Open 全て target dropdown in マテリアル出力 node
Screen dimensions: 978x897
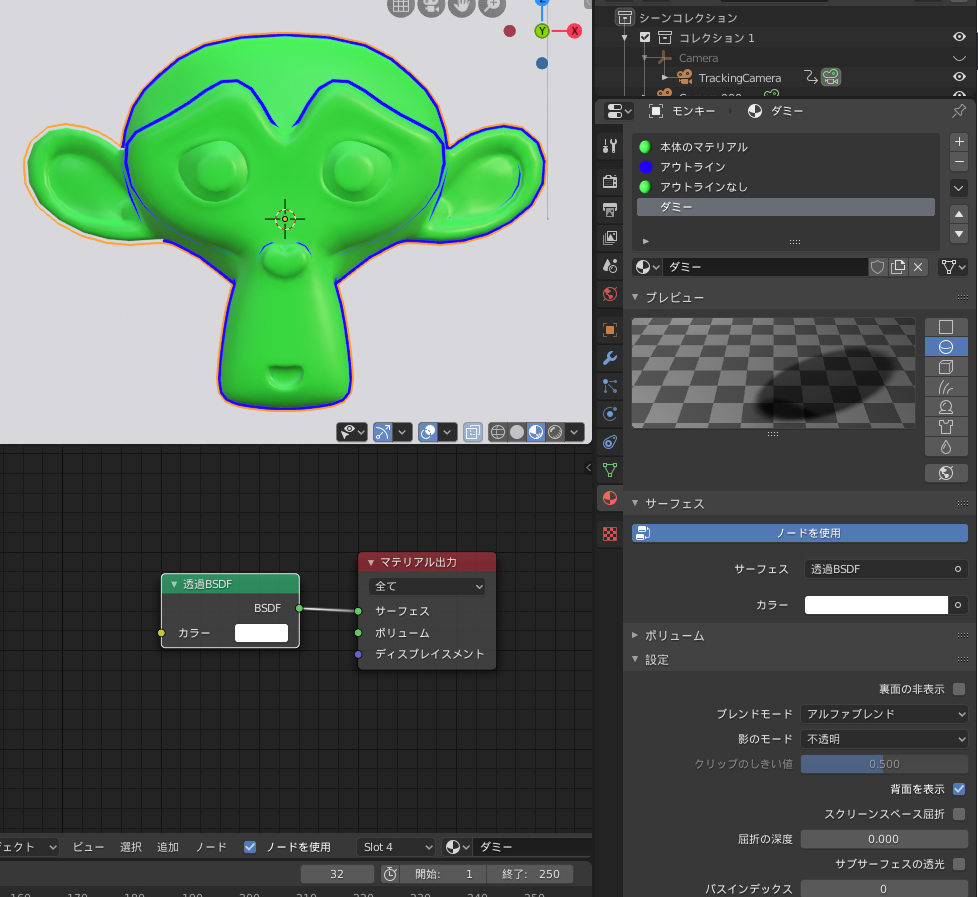427,586
